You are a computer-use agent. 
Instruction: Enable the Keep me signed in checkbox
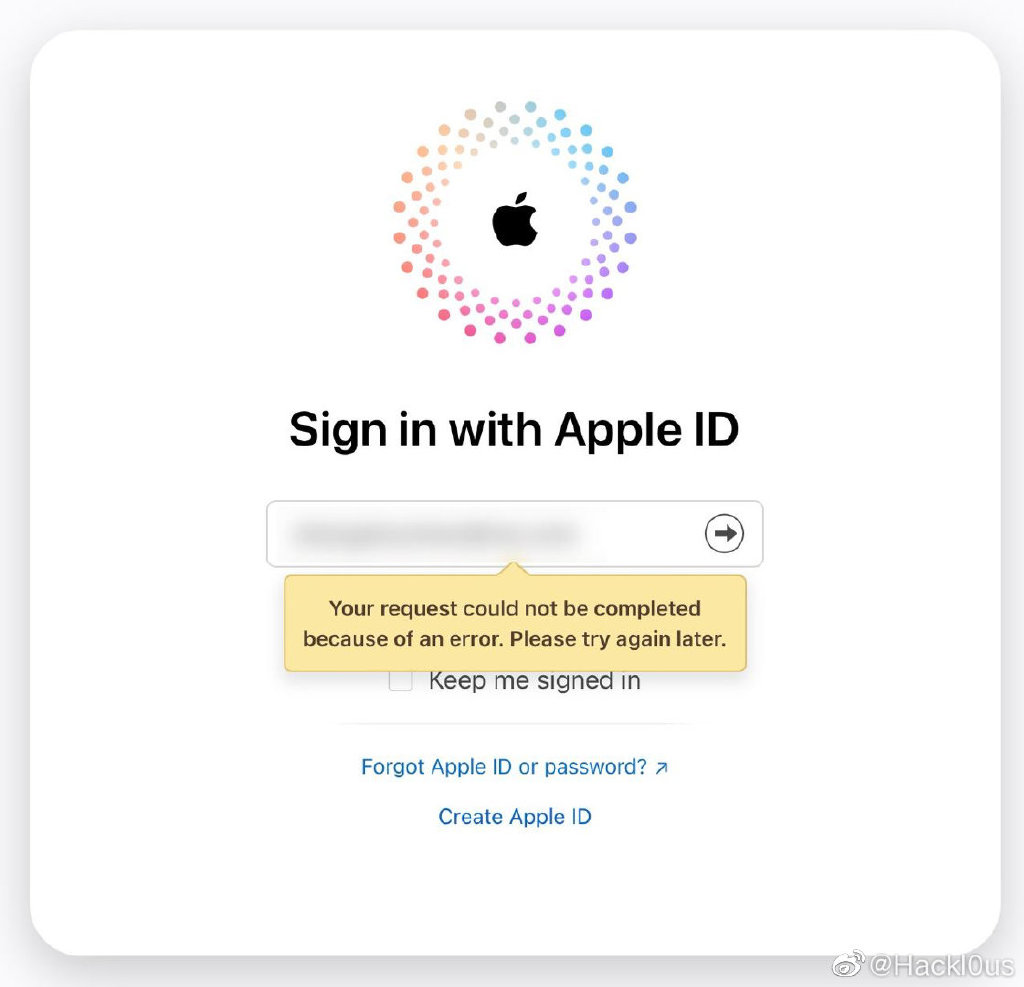coord(400,680)
